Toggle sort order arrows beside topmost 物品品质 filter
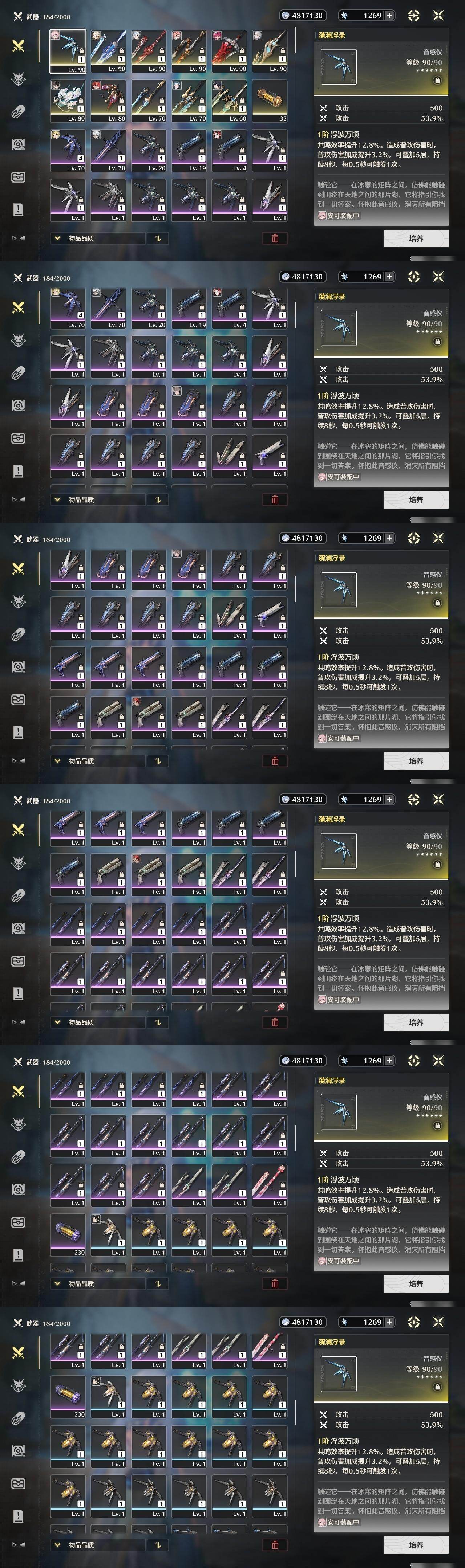The height and width of the screenshot is (1568, 465). [x=158, y=238]
